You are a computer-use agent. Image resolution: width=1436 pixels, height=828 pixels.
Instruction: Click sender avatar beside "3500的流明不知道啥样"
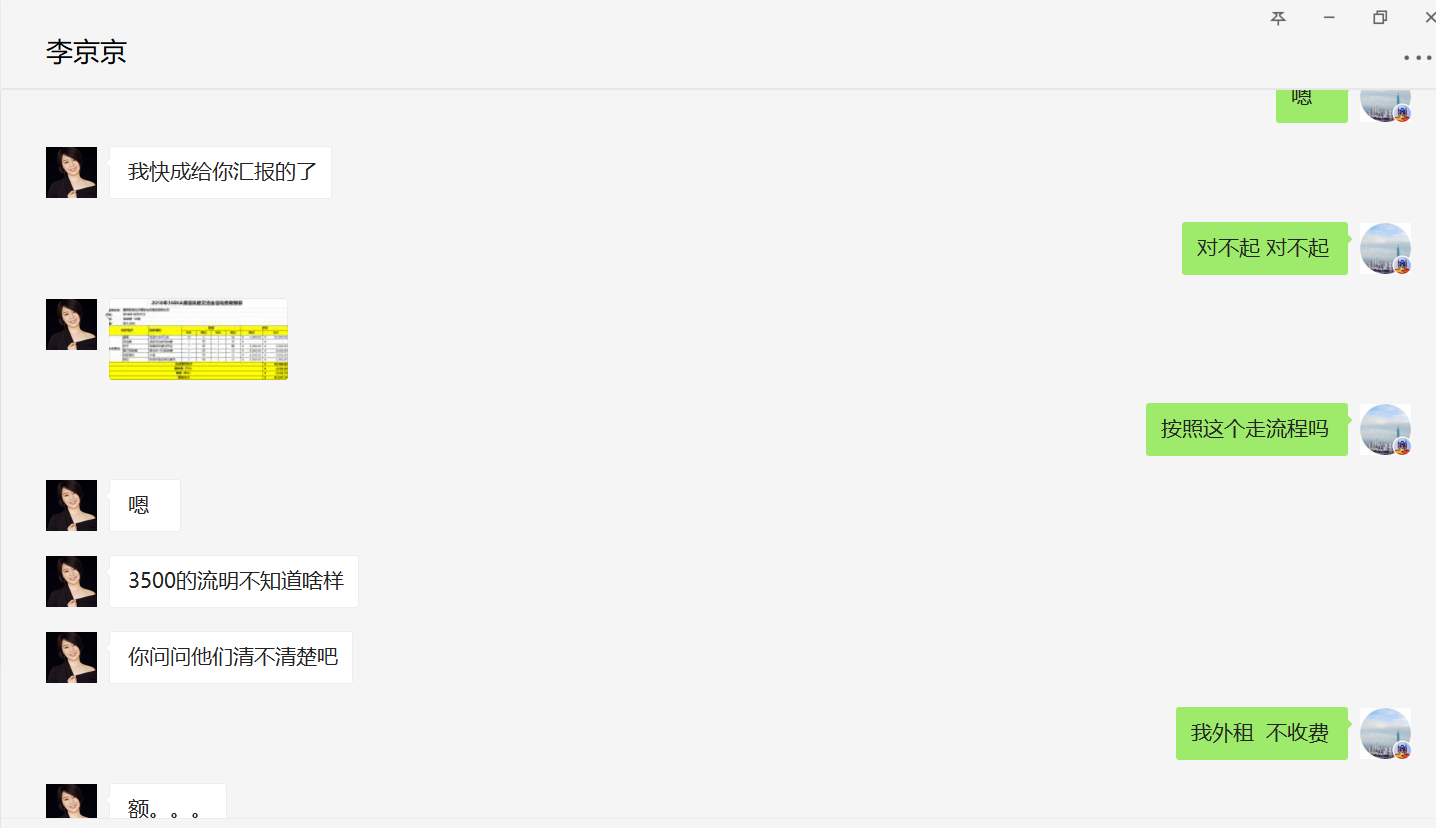click(x=71, y=581)
